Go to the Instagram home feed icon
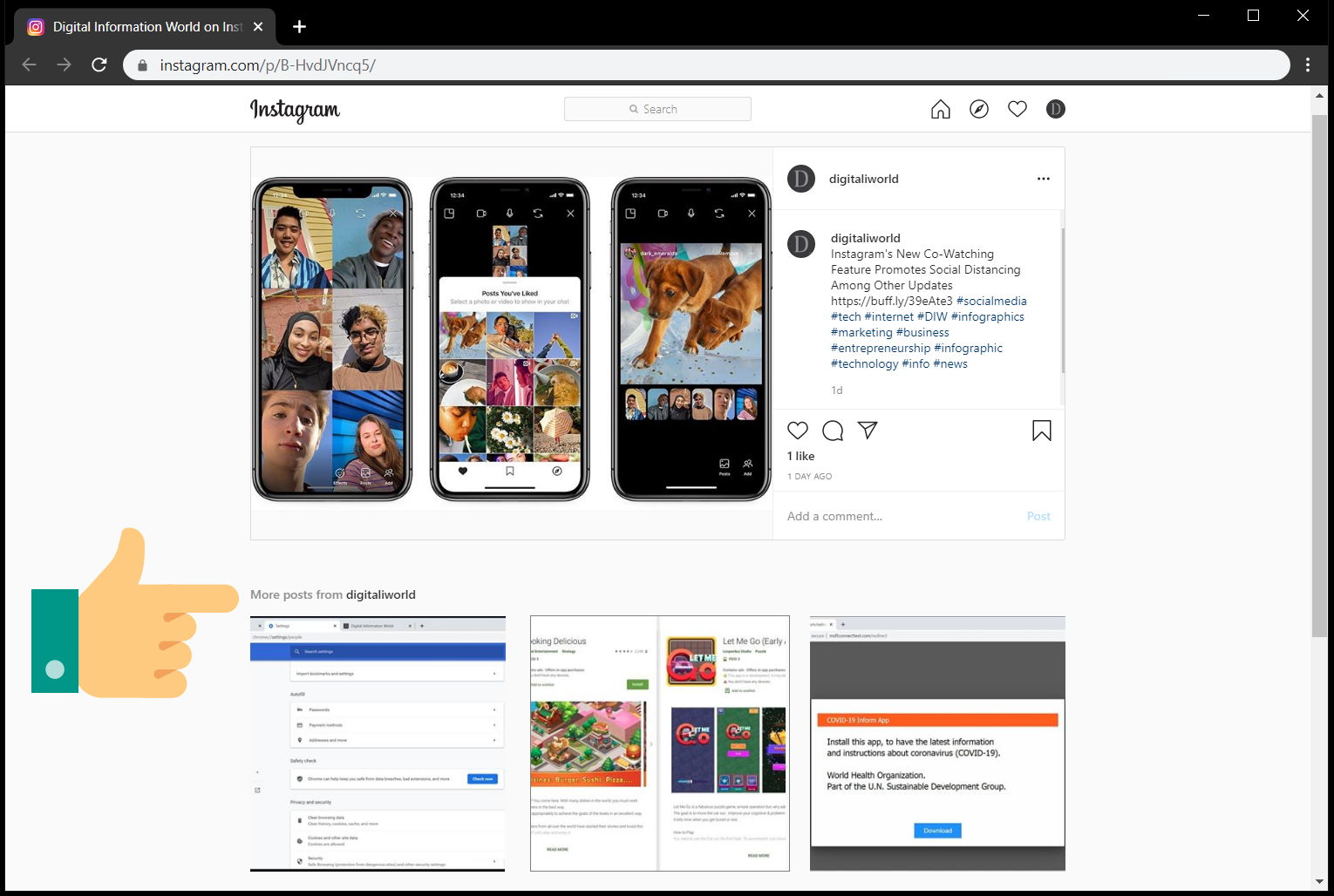Screen dimensions: 1334x896 click(941, 109)
